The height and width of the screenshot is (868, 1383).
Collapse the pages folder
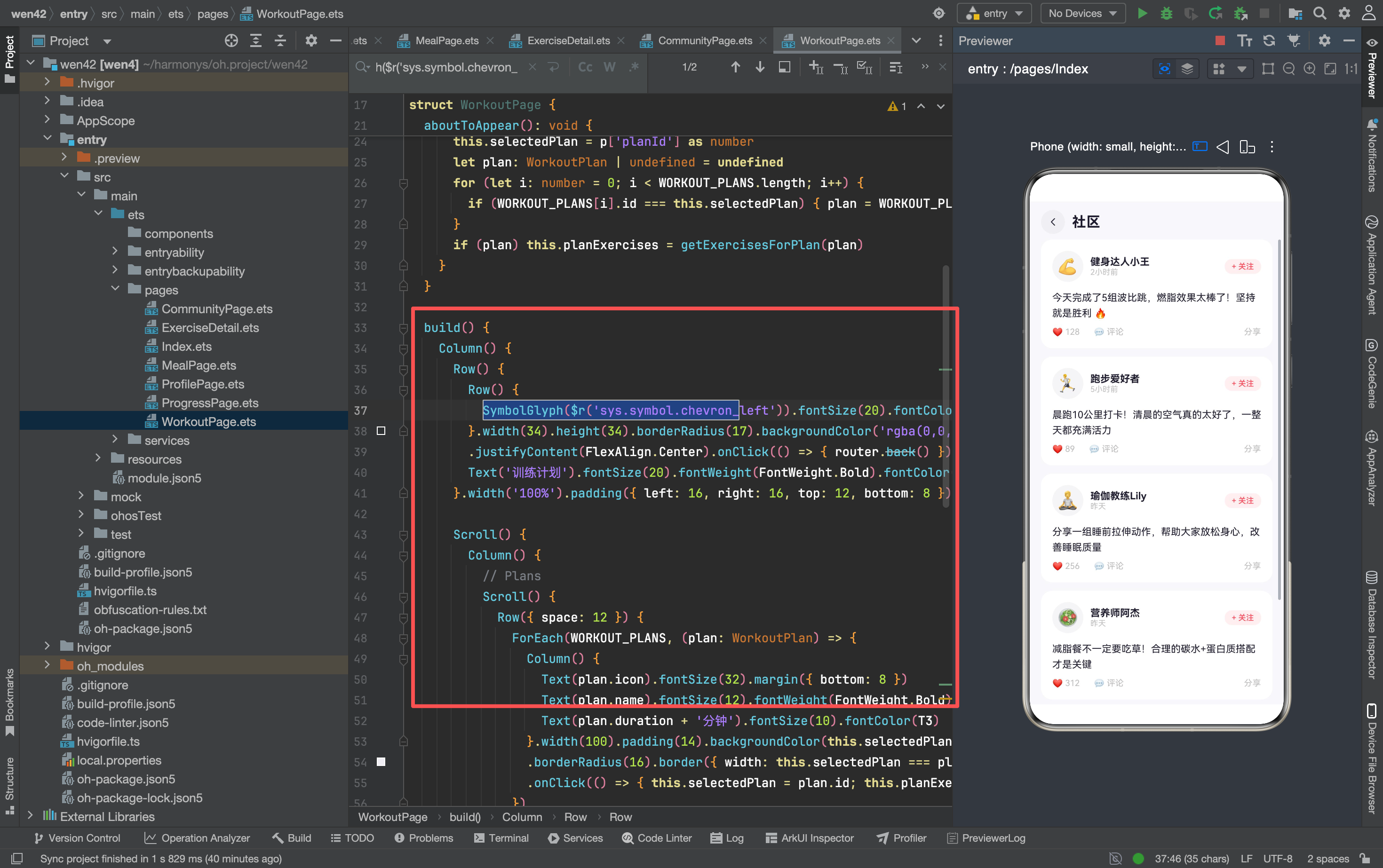[115, 289]
